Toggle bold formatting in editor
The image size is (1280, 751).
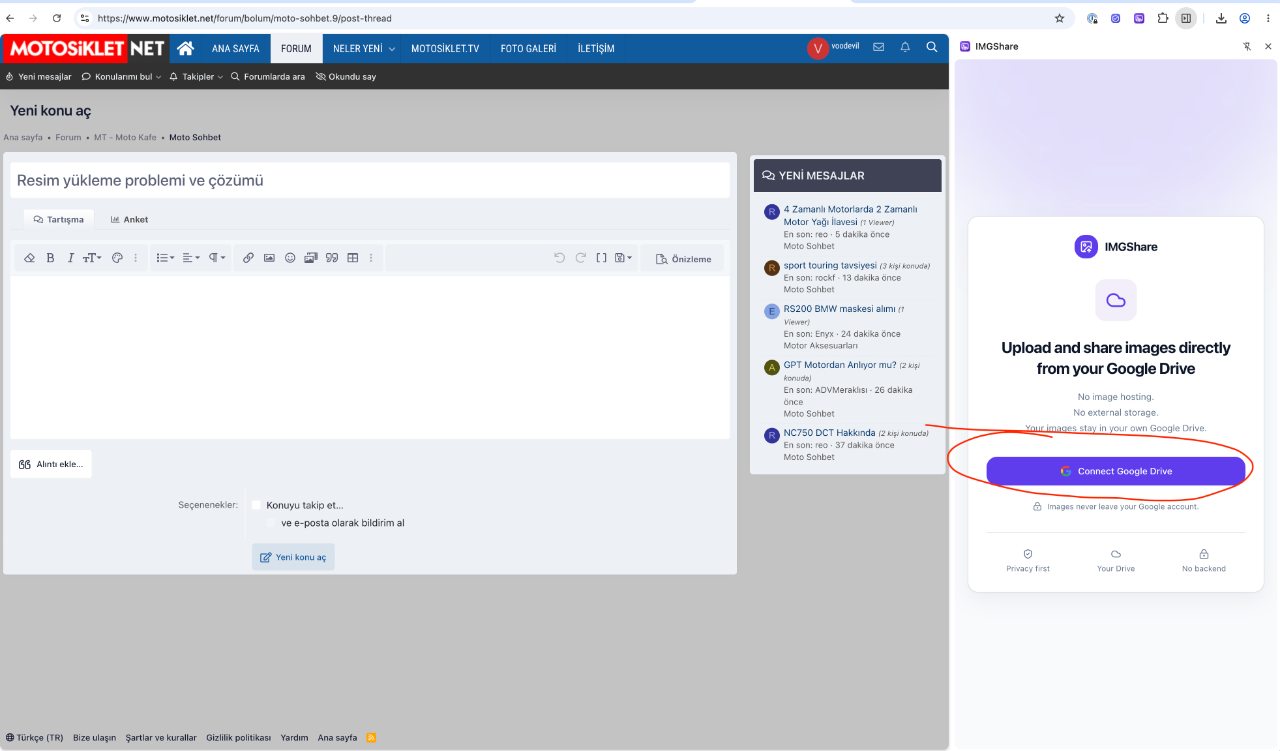(50, 258)
